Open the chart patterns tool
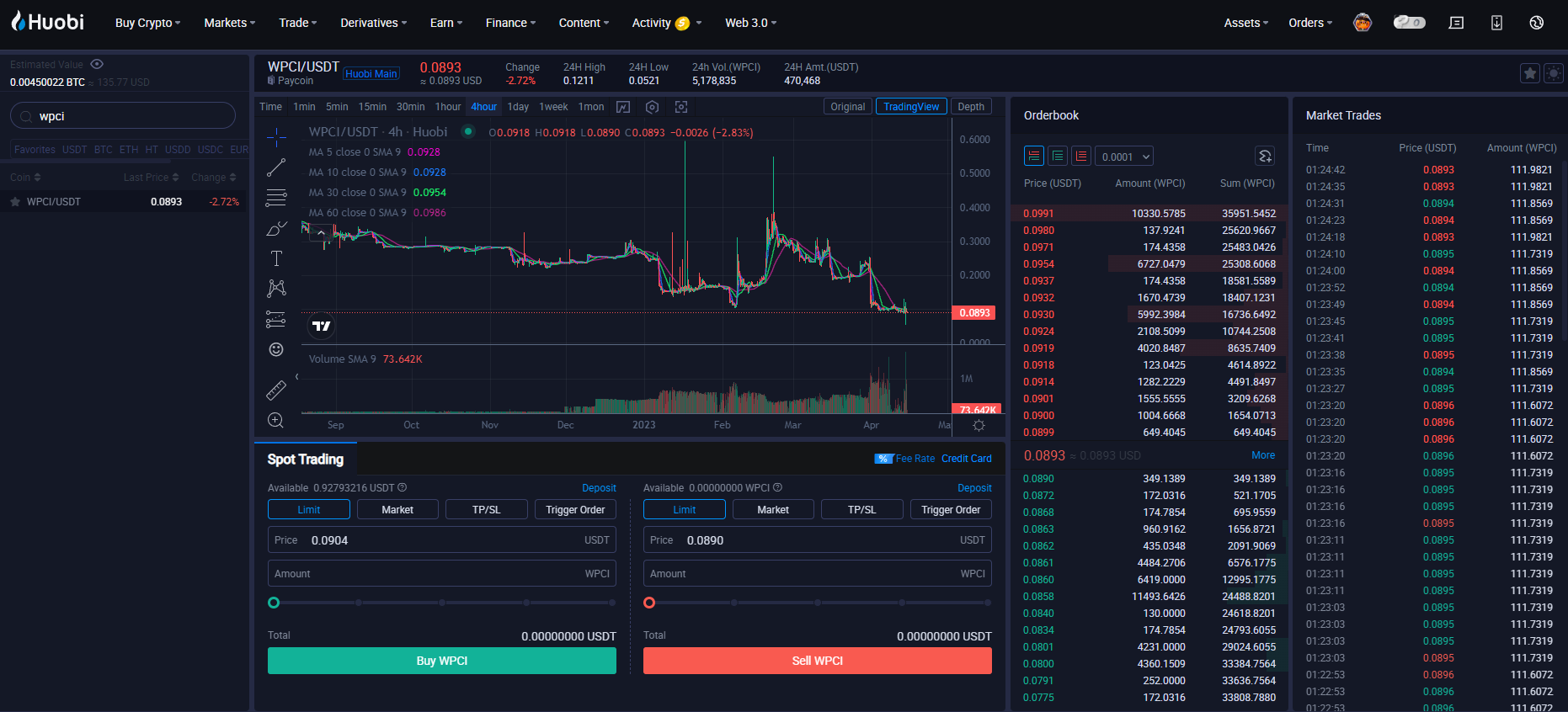 (x=276, y=289)
